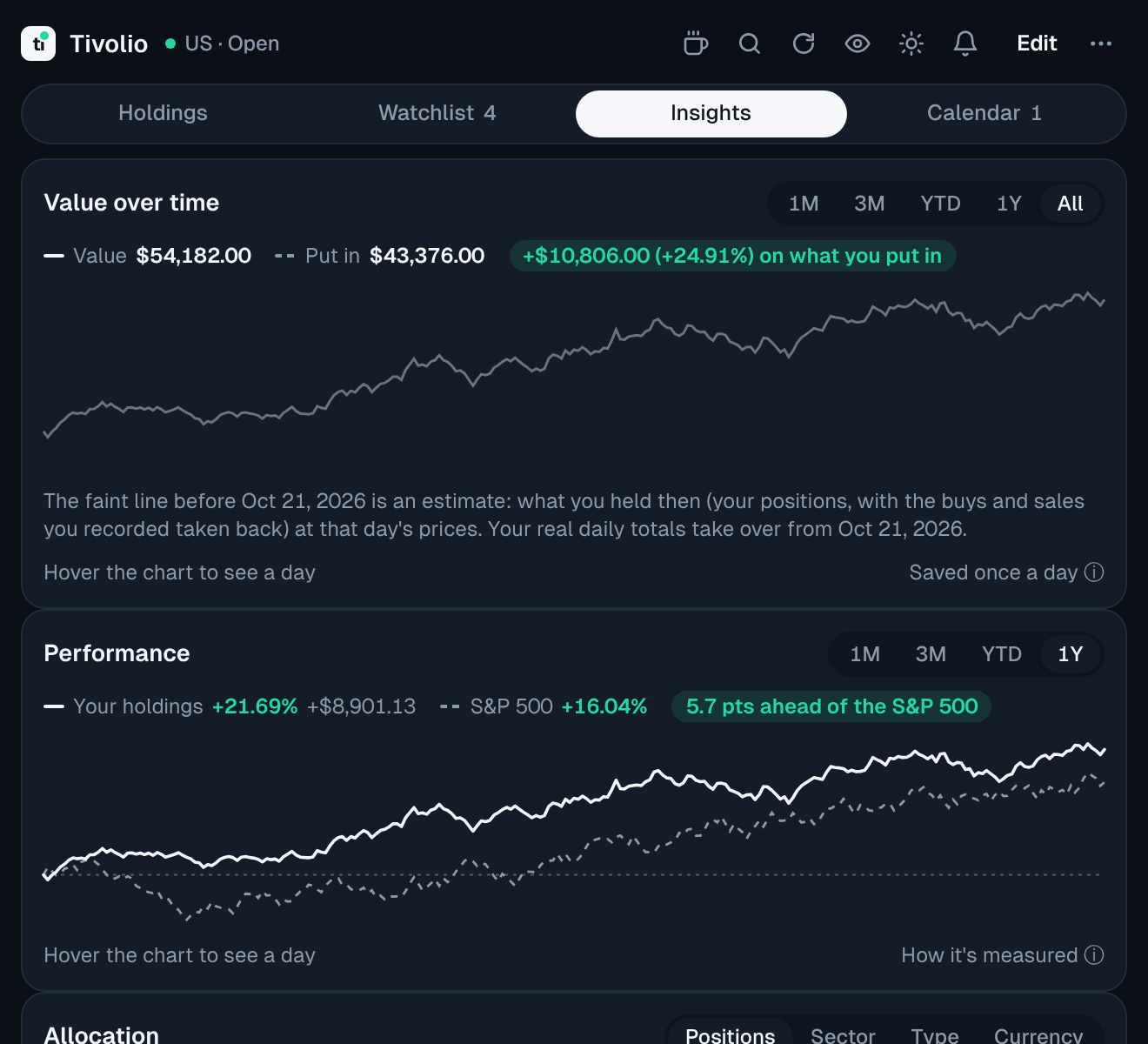The width and height of the screenshot is (1148, 1044).
Task: Click the Performance section heading
Action: point(117,653)
